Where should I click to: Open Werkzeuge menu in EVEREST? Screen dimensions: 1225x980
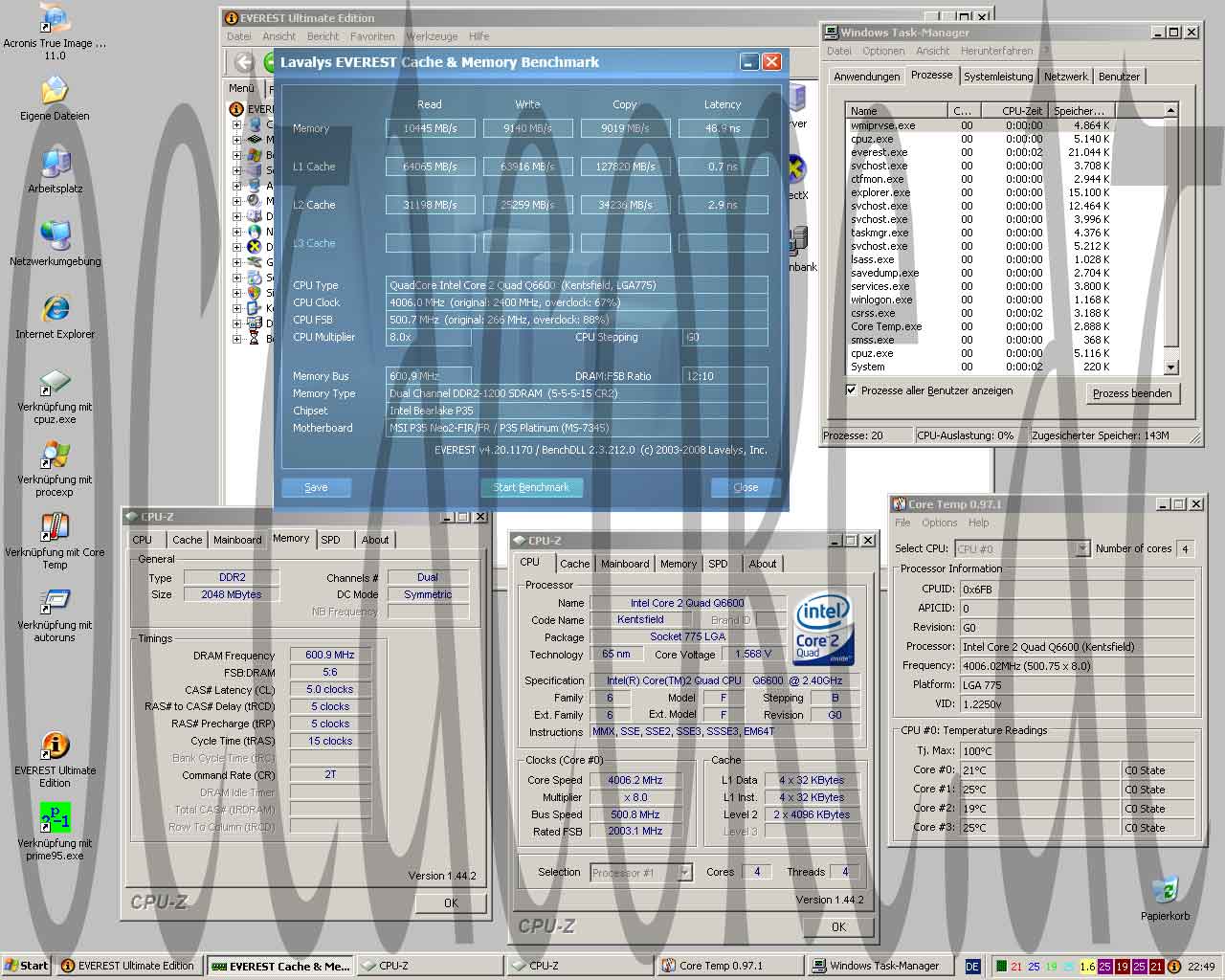pyautogui.click(x=432, y=36)
